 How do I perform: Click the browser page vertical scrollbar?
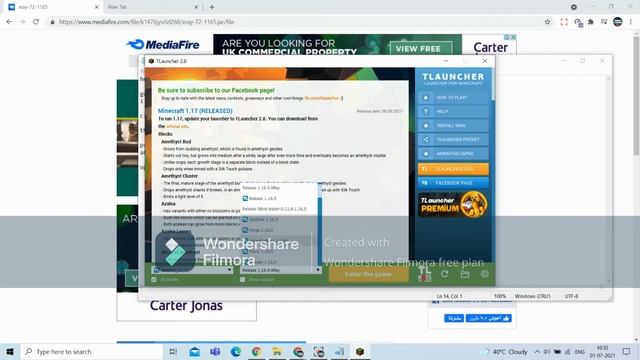636,96
